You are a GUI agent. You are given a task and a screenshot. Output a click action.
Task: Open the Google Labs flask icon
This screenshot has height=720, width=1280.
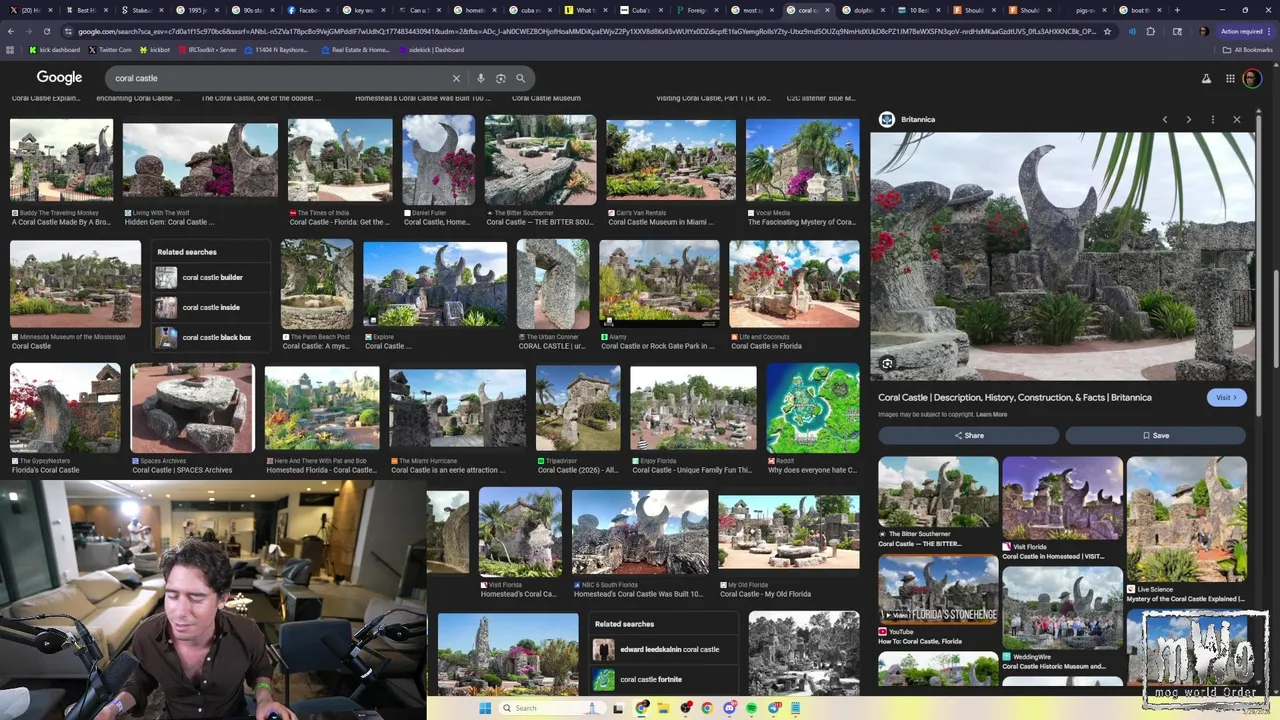point(1206,78)
